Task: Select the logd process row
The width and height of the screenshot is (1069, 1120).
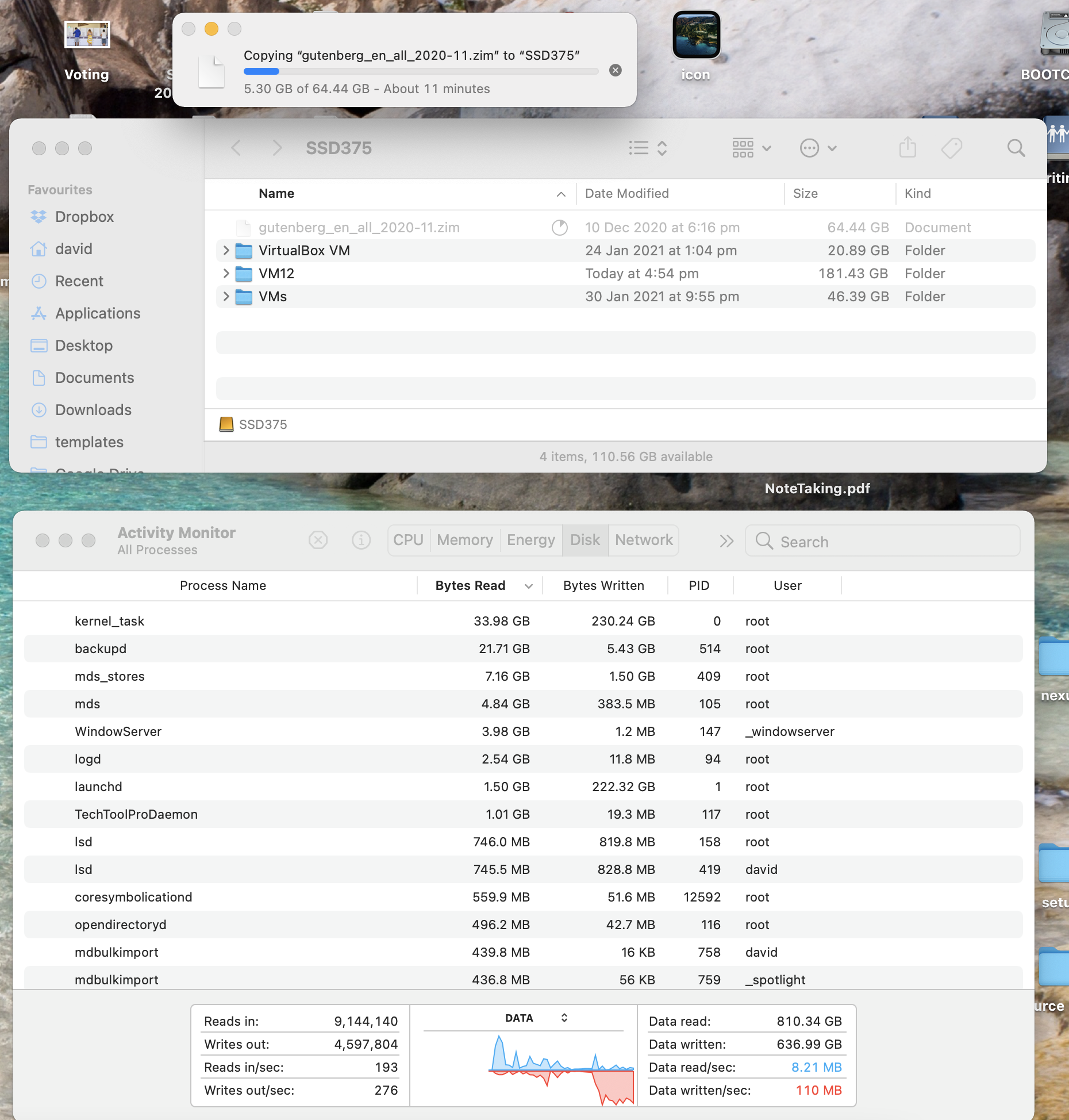Action: [524, 759]
